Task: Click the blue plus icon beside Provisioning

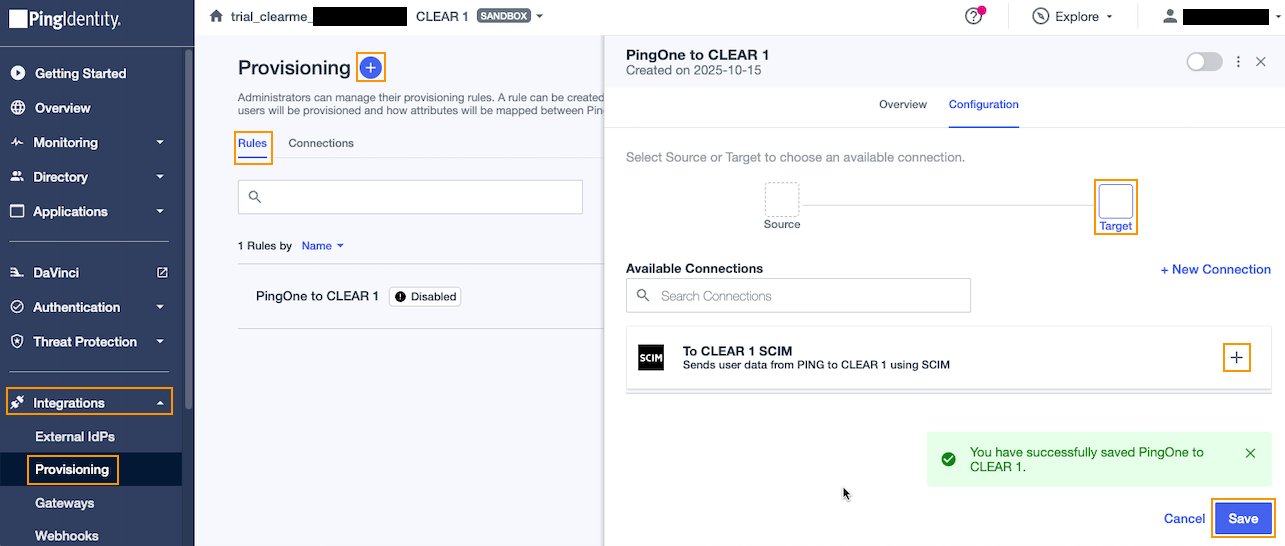Action: pyautogui.click(x=371, y=67)
